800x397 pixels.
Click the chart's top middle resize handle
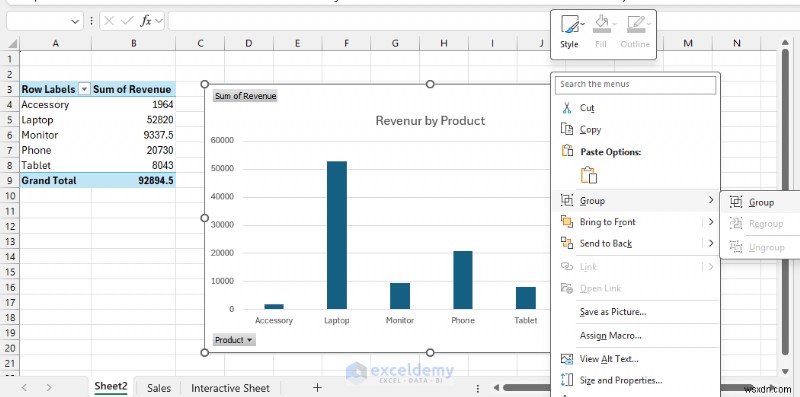point(430,84)
